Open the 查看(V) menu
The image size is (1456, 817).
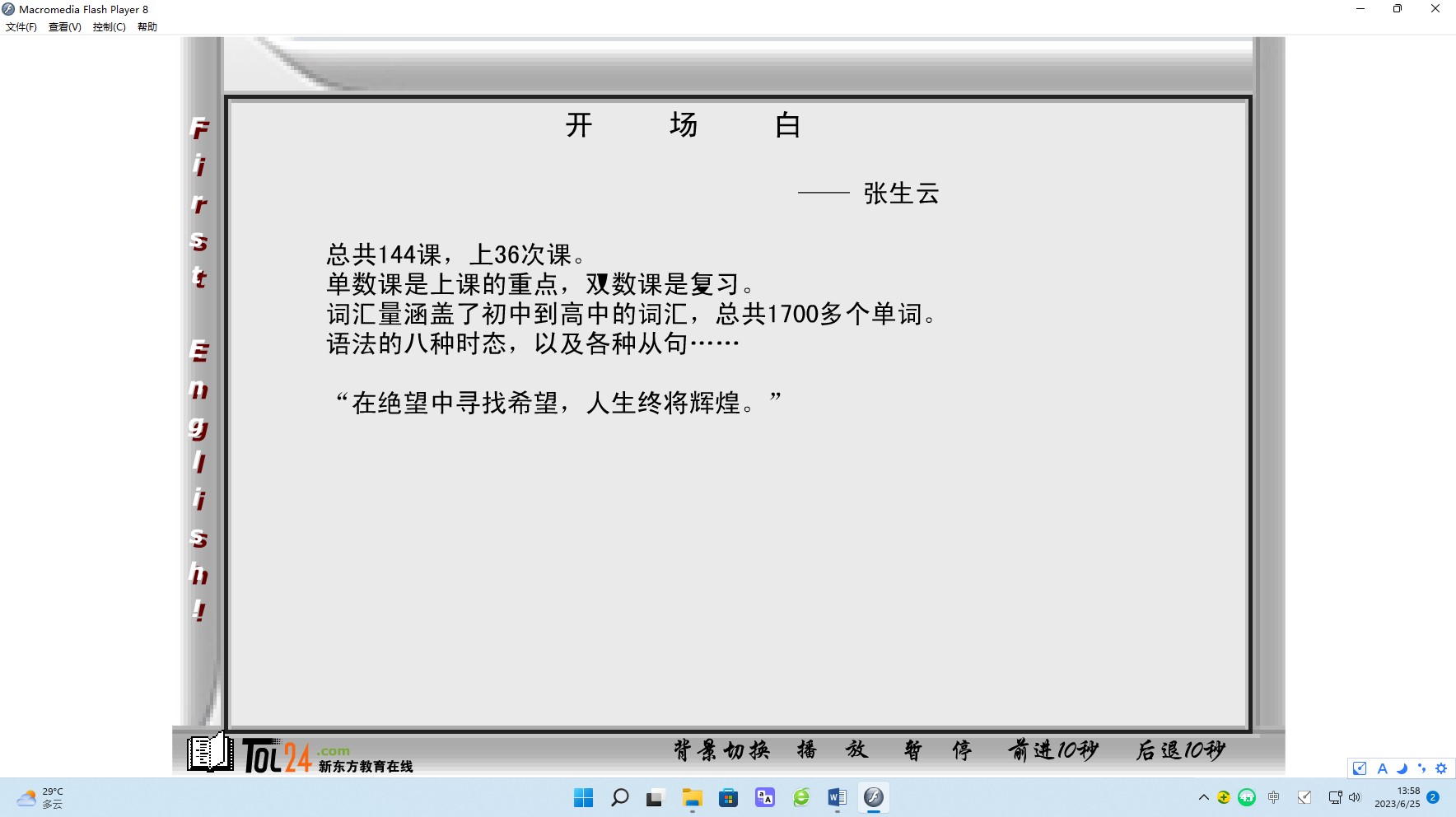tap(64, 27)
